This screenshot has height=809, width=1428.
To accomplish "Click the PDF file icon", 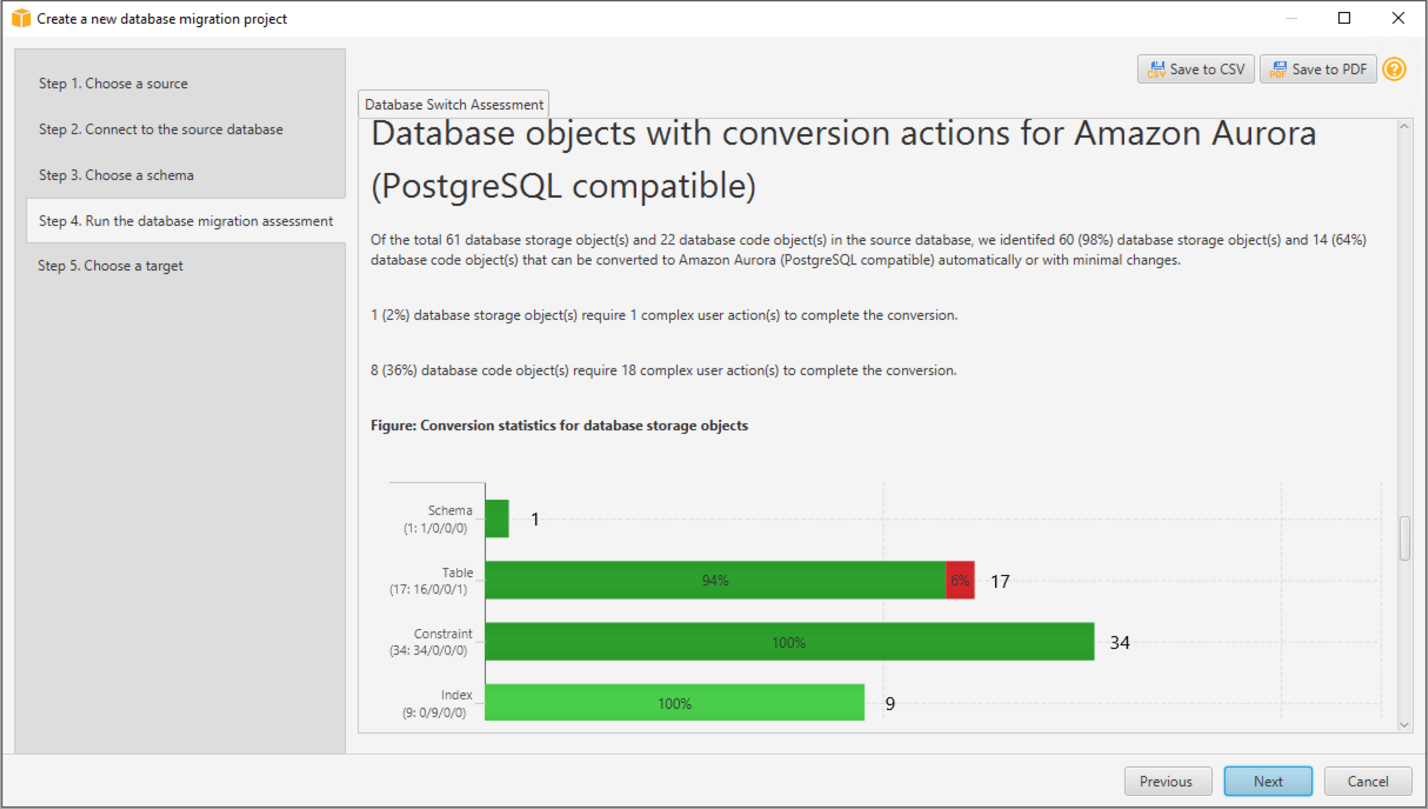I will pos(1278,70).
